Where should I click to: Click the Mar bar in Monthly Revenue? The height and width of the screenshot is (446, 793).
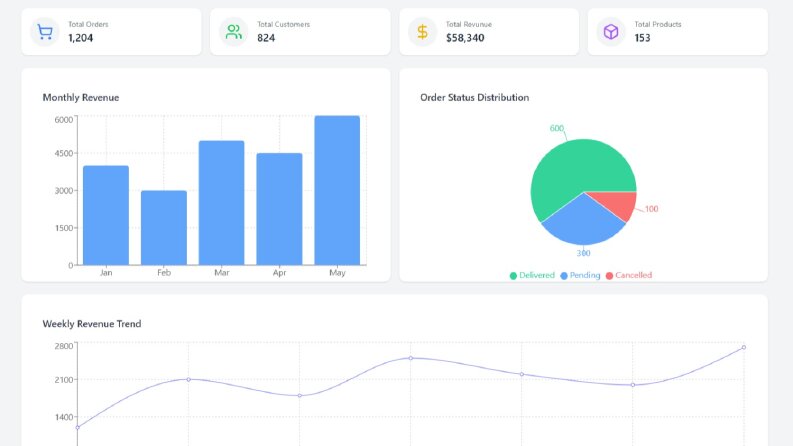coord(222,203)
